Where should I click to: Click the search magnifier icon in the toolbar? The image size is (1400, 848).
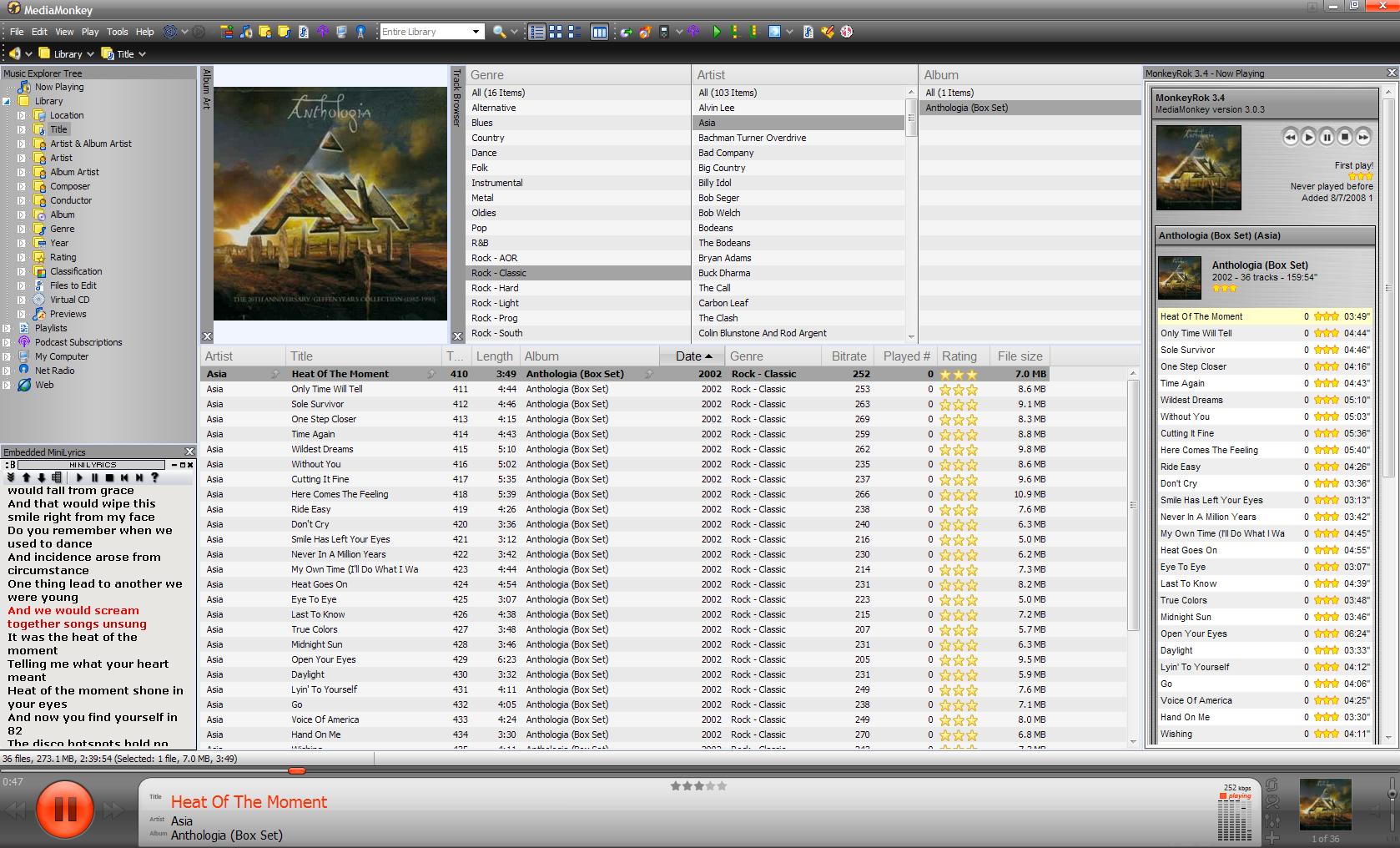(499, 32)
